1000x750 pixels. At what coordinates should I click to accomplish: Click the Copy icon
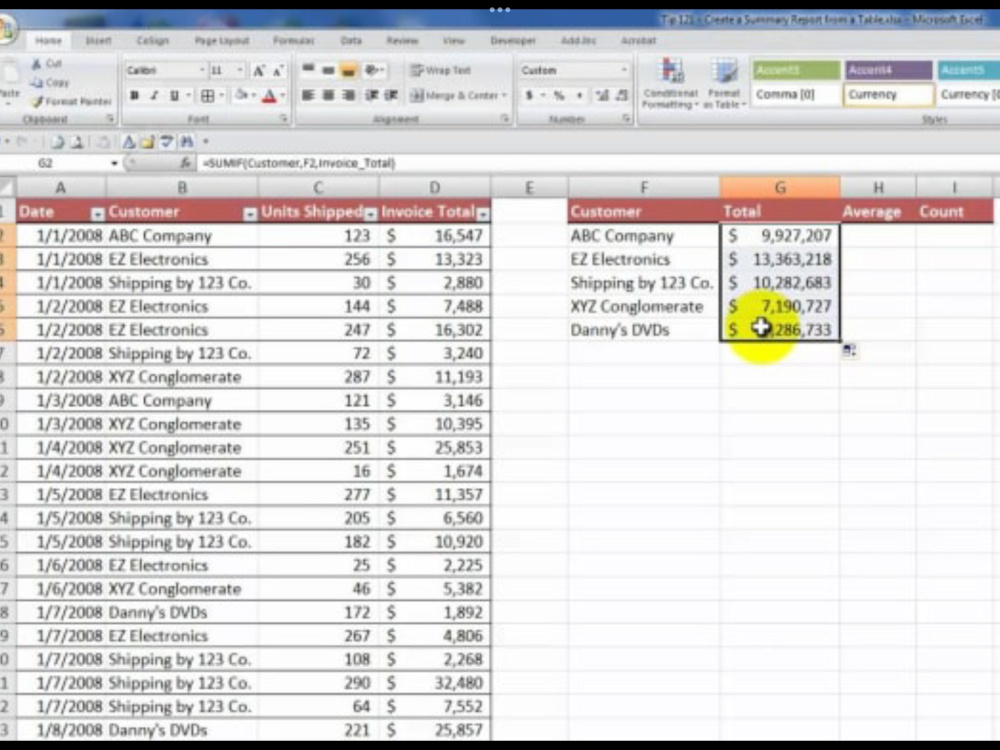coord(37,82)
